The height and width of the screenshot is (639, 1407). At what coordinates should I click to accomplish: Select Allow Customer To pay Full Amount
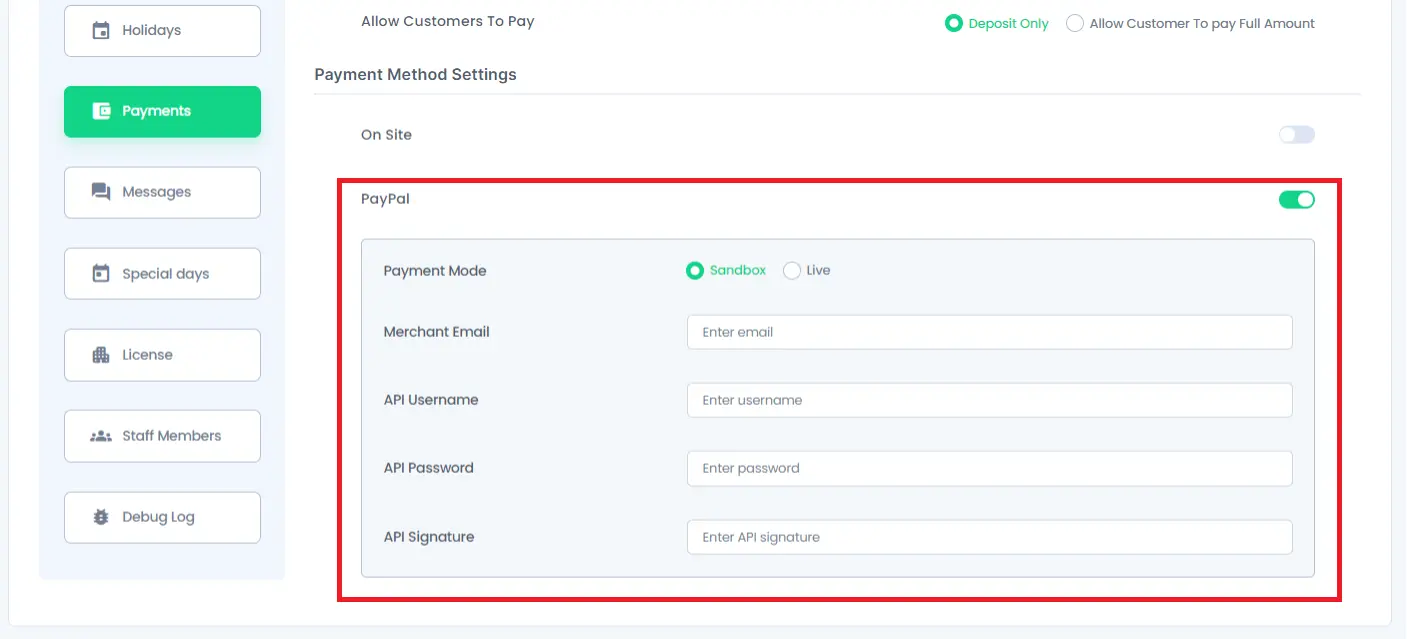tap(1075, 23)
